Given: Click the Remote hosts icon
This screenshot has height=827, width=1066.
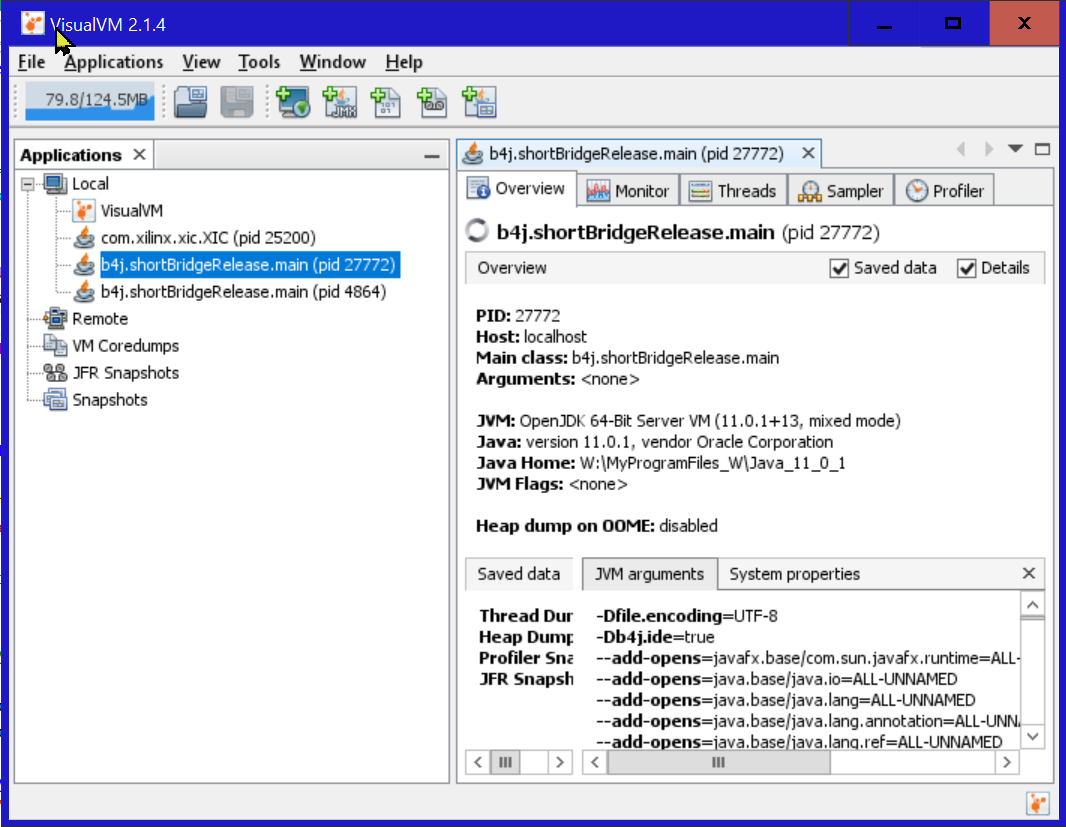Looking at the screenshot, I should 56,318.
